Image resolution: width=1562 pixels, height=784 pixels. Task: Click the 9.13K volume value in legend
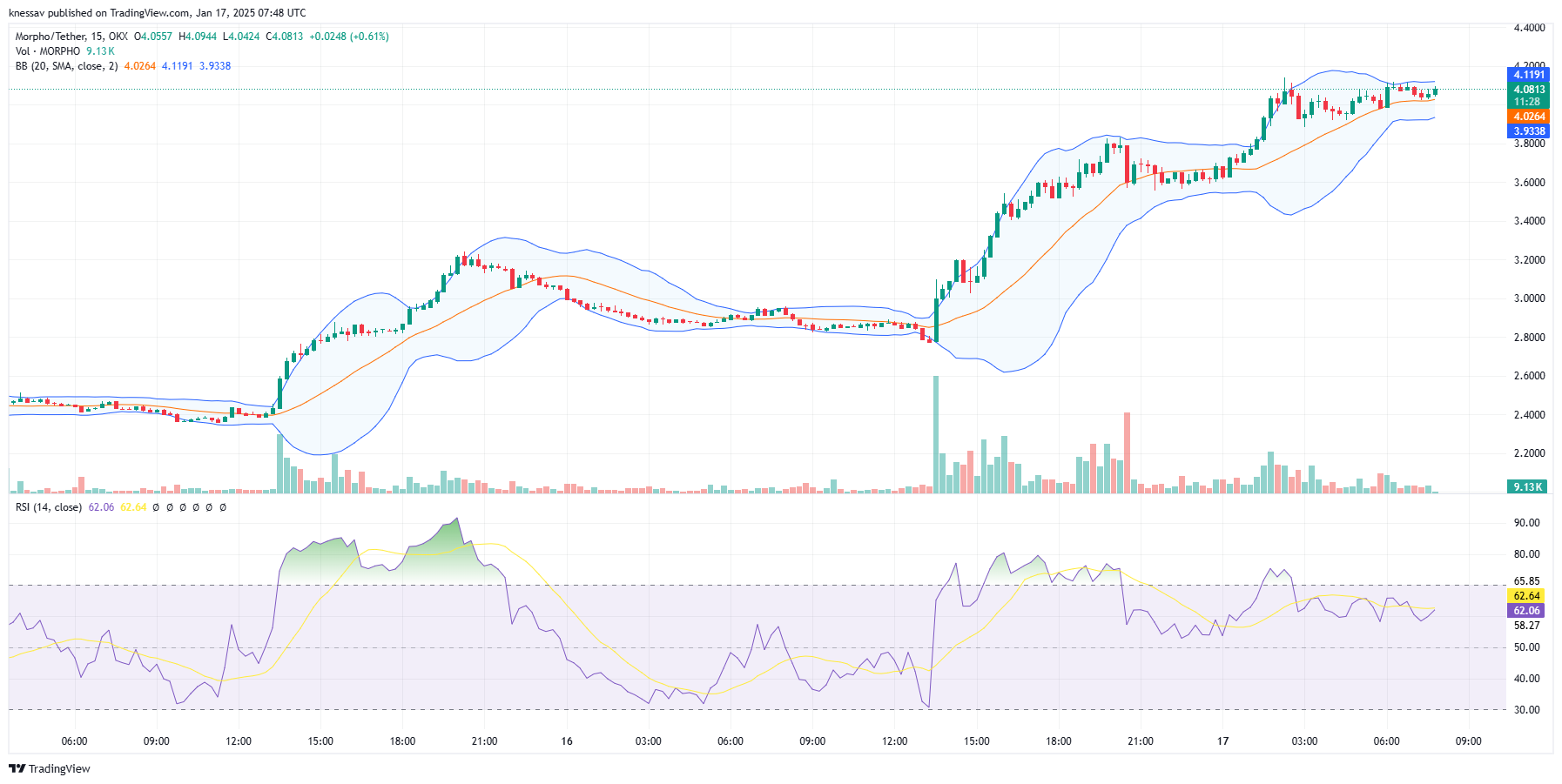tap(100, 51)
